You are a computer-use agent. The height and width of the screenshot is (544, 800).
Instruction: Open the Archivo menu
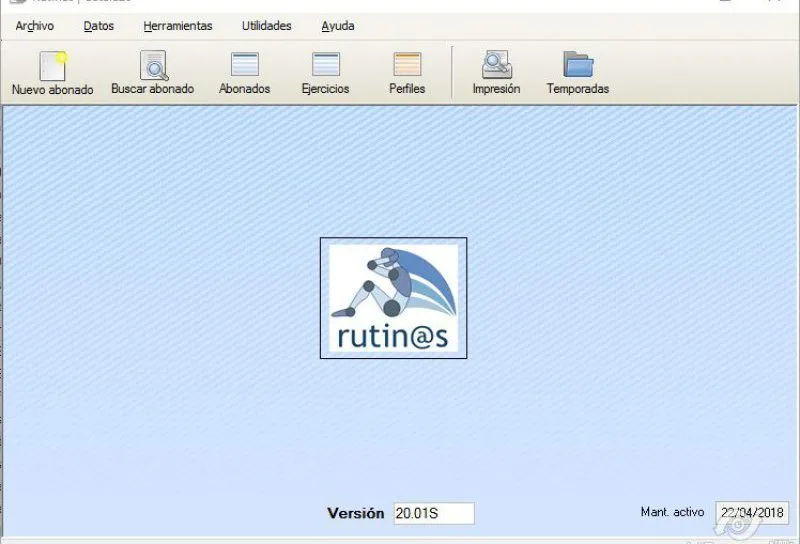click(35, 26)
